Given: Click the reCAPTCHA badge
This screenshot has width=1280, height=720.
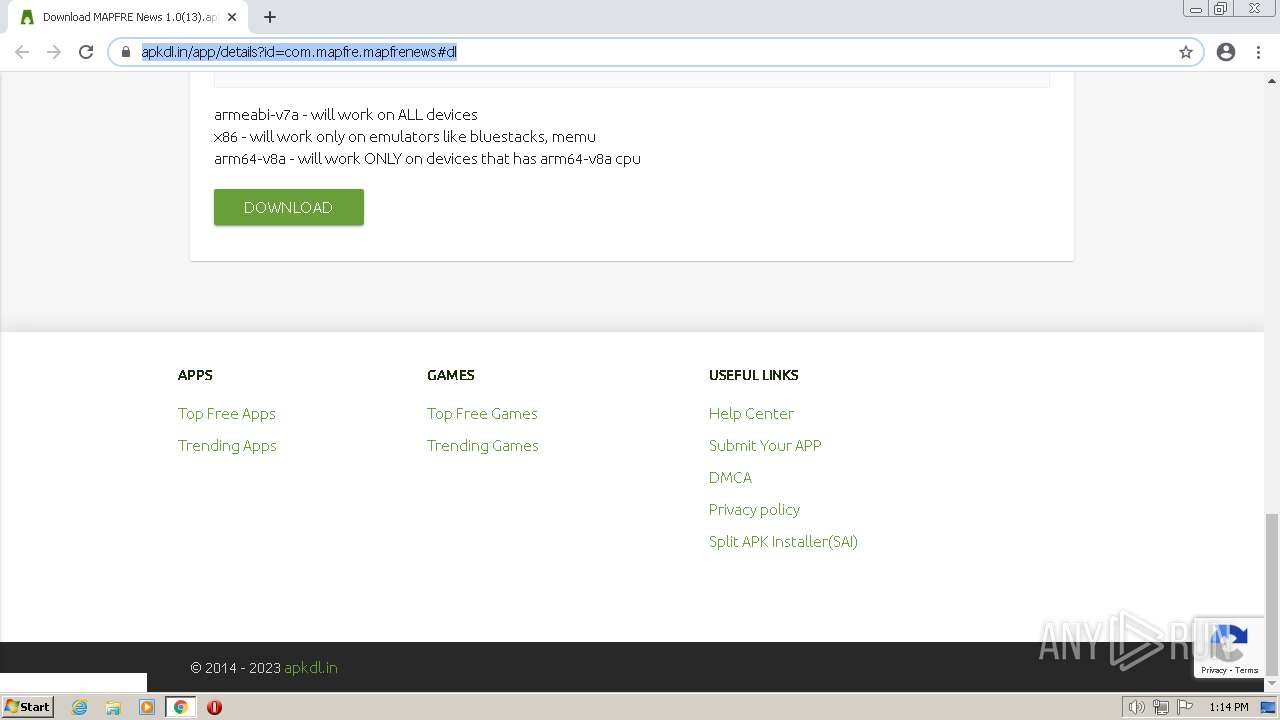Looking at the screenshot, I should click(x=1229, y=648).
